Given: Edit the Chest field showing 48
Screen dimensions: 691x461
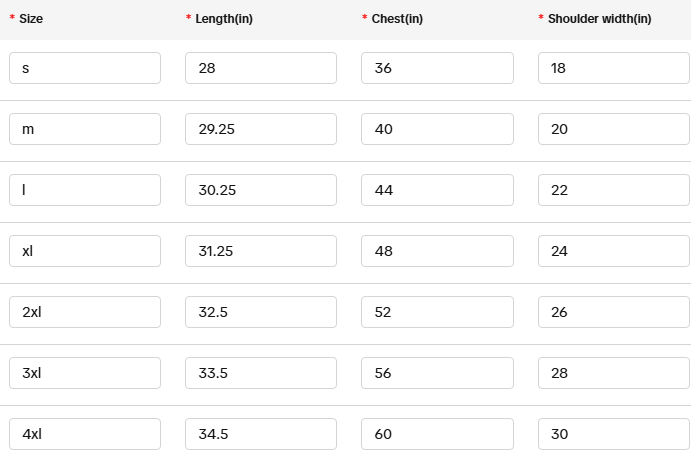Looking at the screenshot, I should (437, 251).
